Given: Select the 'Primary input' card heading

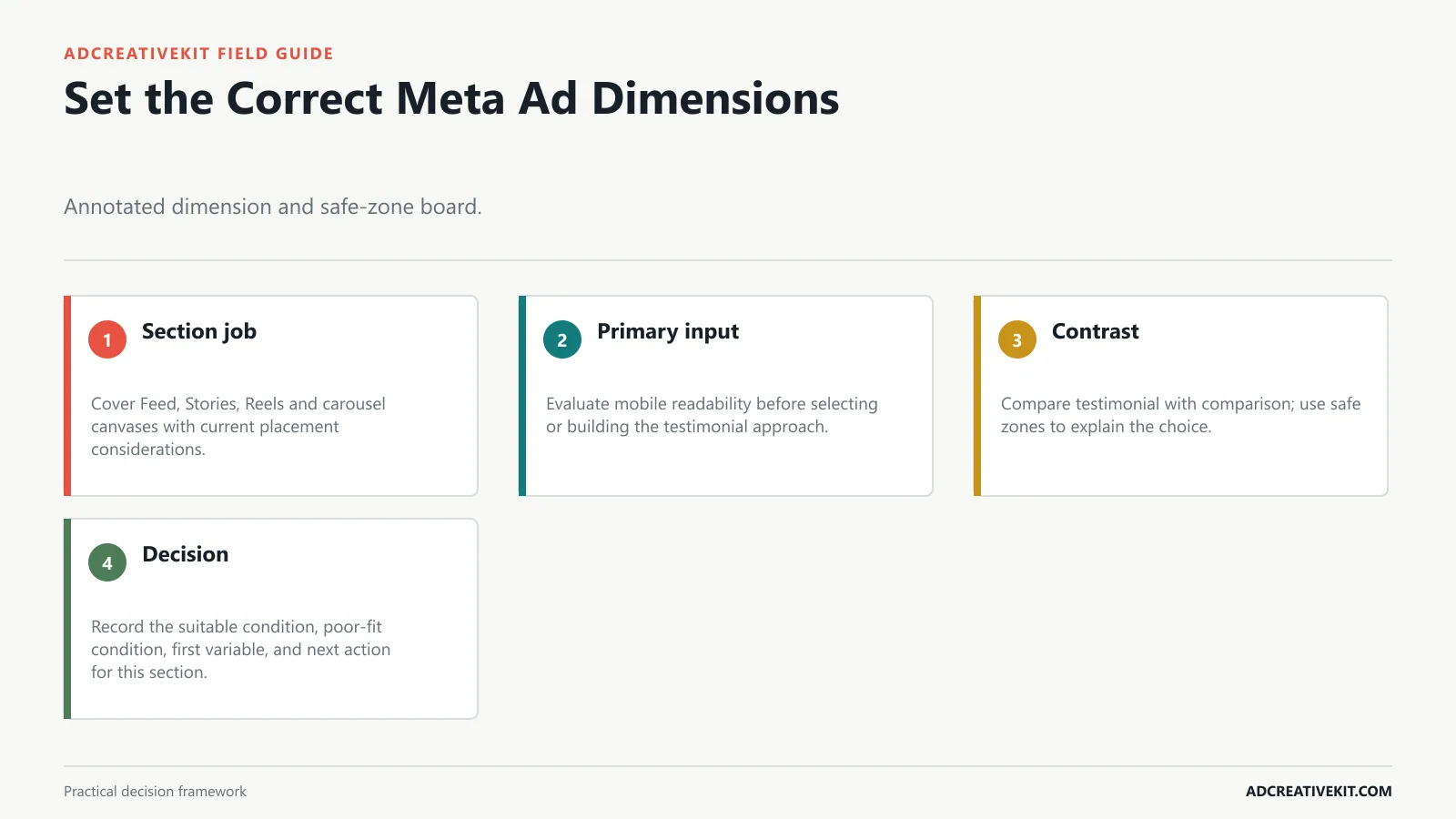Looking at the screenshot, I should coord(668,332).
